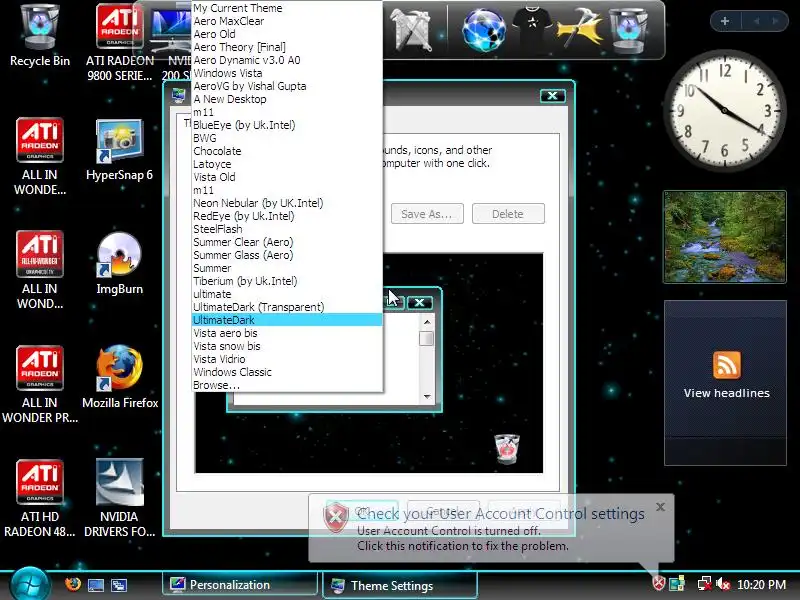800x600 pixels.
Task: Launch HyperSnap 6 from the desktop
Action: point(119,149)
